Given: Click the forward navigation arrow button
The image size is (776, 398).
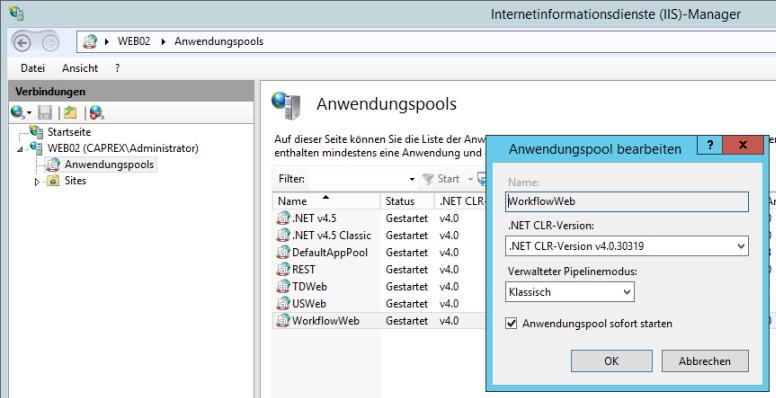Looking at the screenshot, I should (50, 43).
